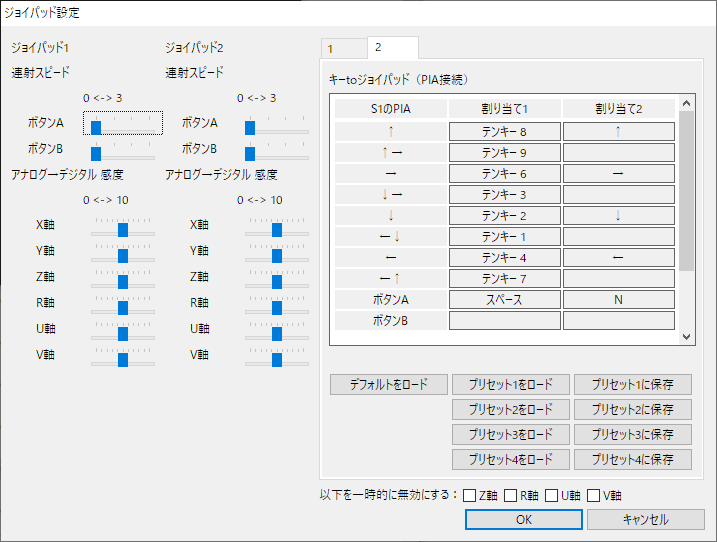Click the empty 割り当て1 field for ボタンB

pos(504,320)
